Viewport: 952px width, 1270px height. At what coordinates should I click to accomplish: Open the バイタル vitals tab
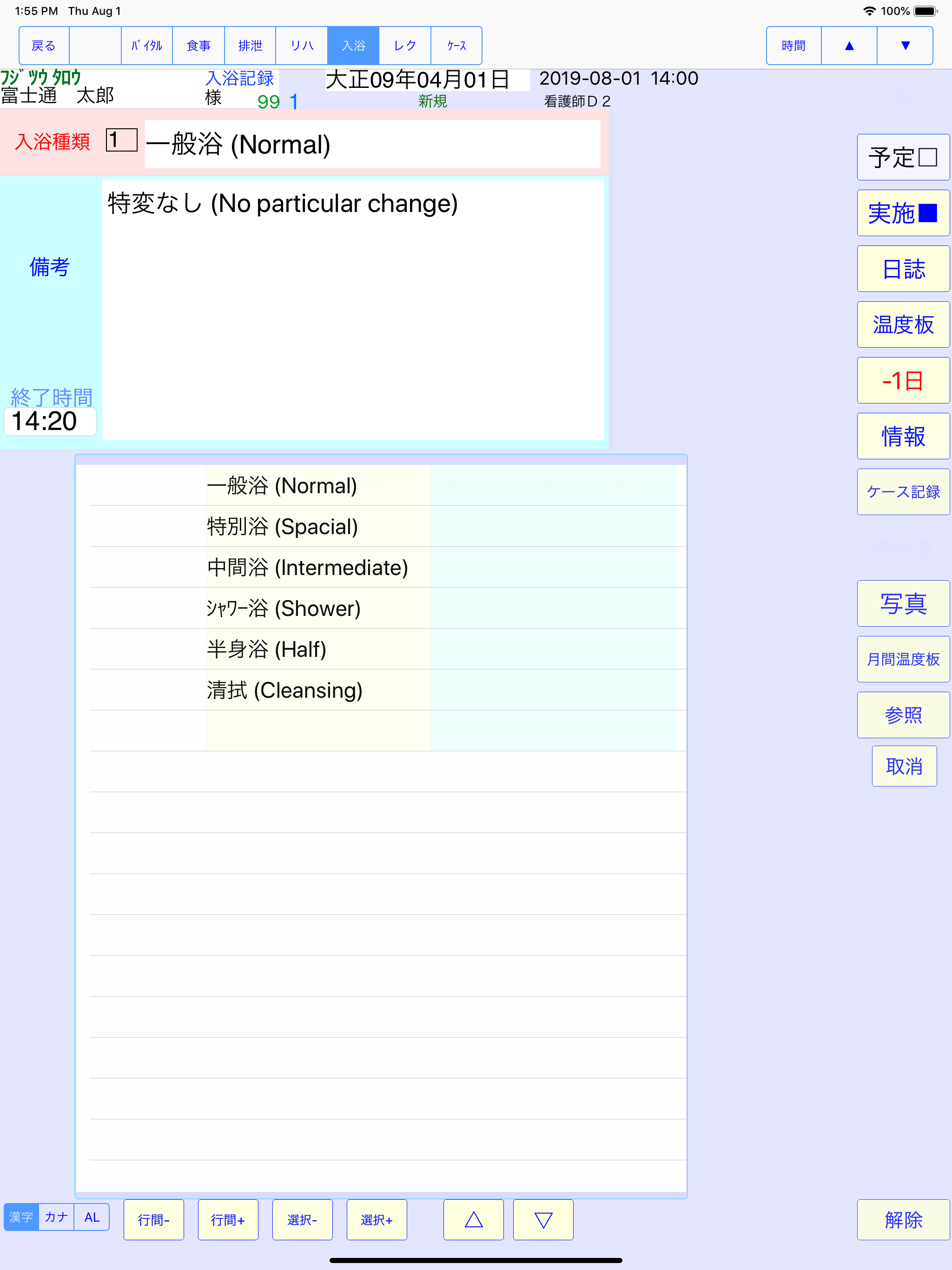(146, 46)
